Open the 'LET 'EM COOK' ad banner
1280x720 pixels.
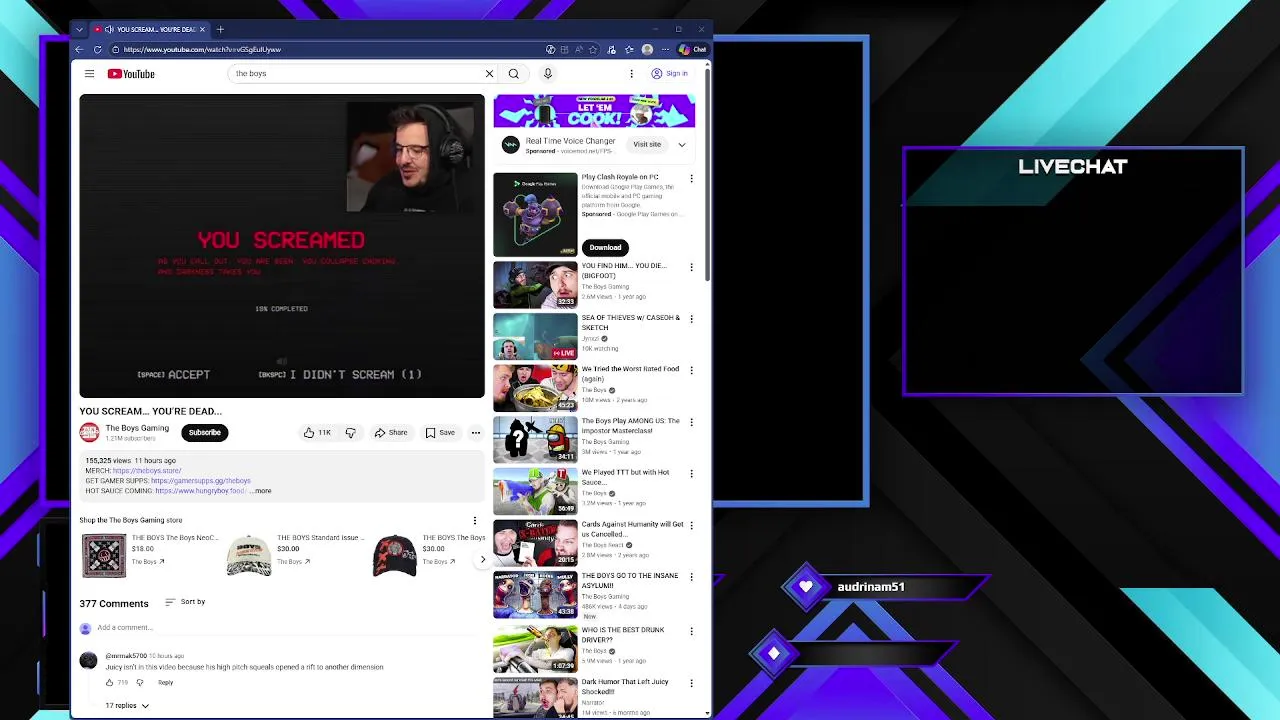[594, 110]
